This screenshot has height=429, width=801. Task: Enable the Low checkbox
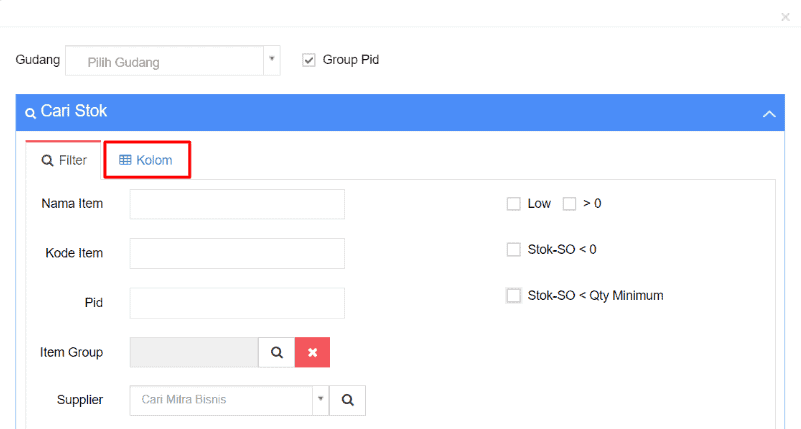tap(513, 204)
